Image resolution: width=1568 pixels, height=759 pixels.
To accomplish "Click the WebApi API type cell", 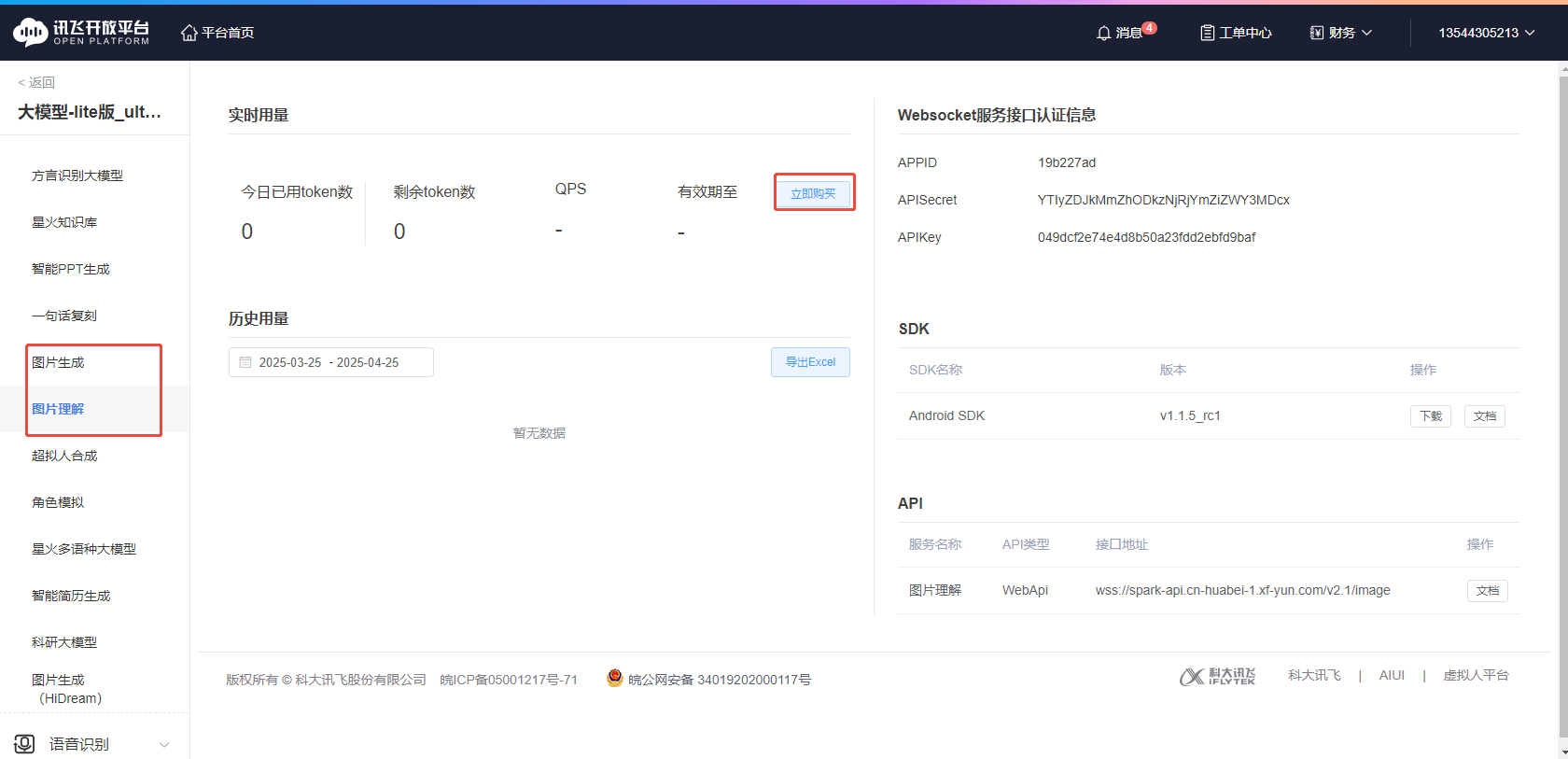I will (1025, 590).
